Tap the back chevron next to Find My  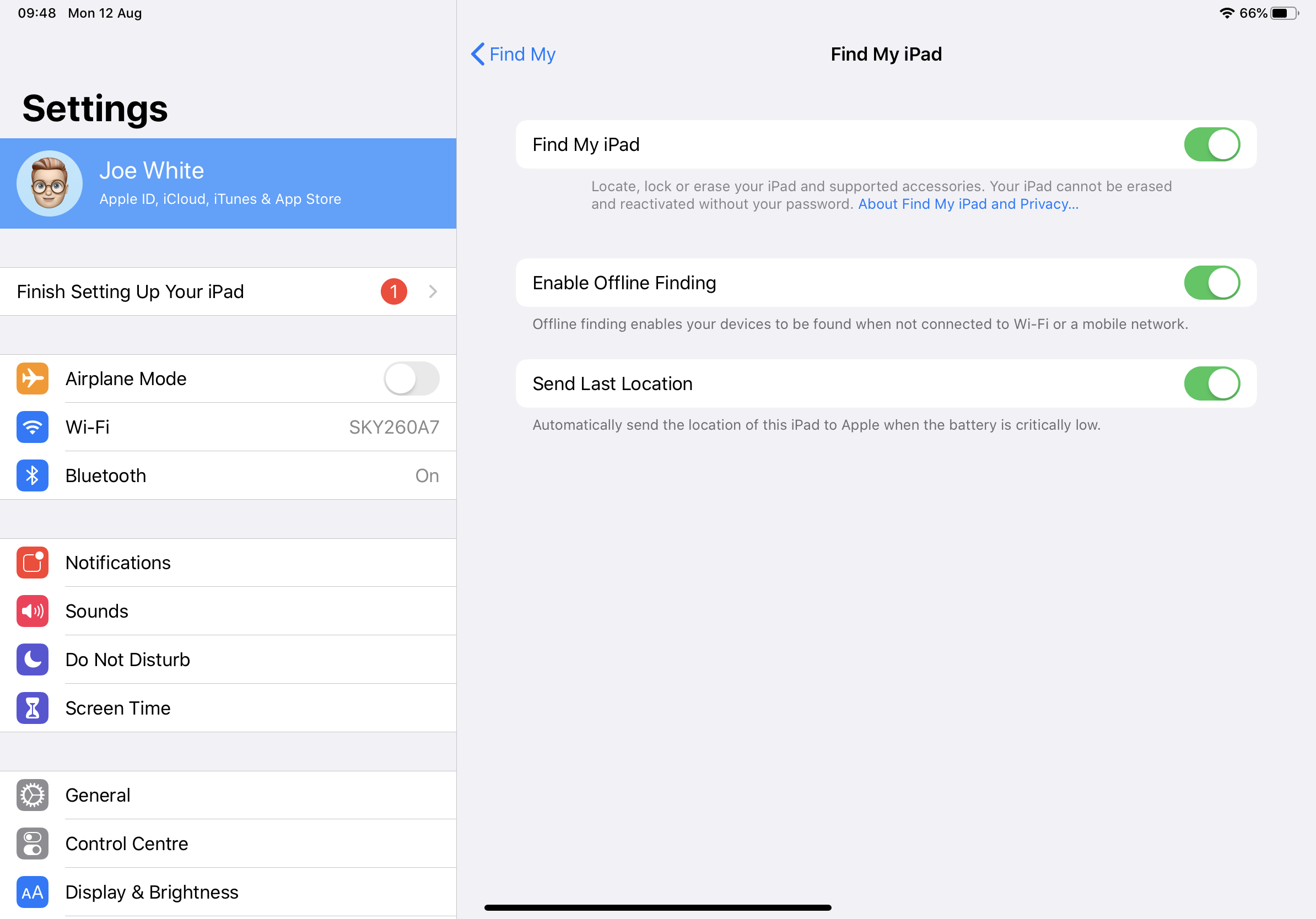click(477, 54)
